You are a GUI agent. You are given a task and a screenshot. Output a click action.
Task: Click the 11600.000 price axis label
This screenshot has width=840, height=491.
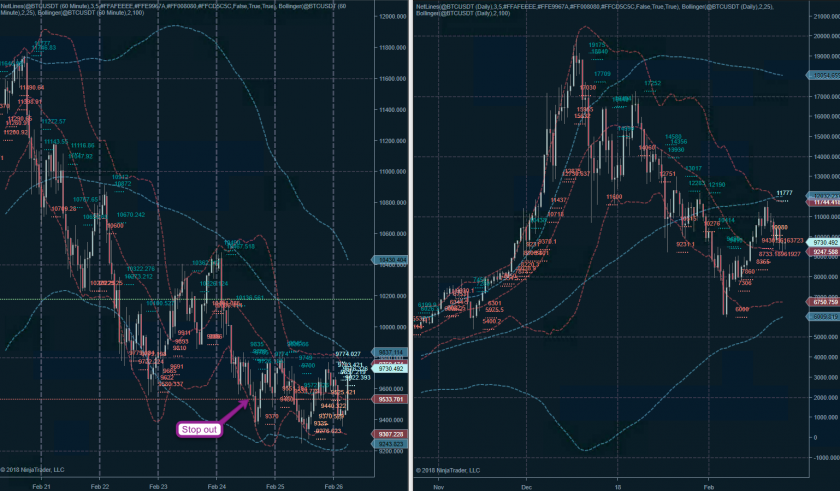pos(393,79)
